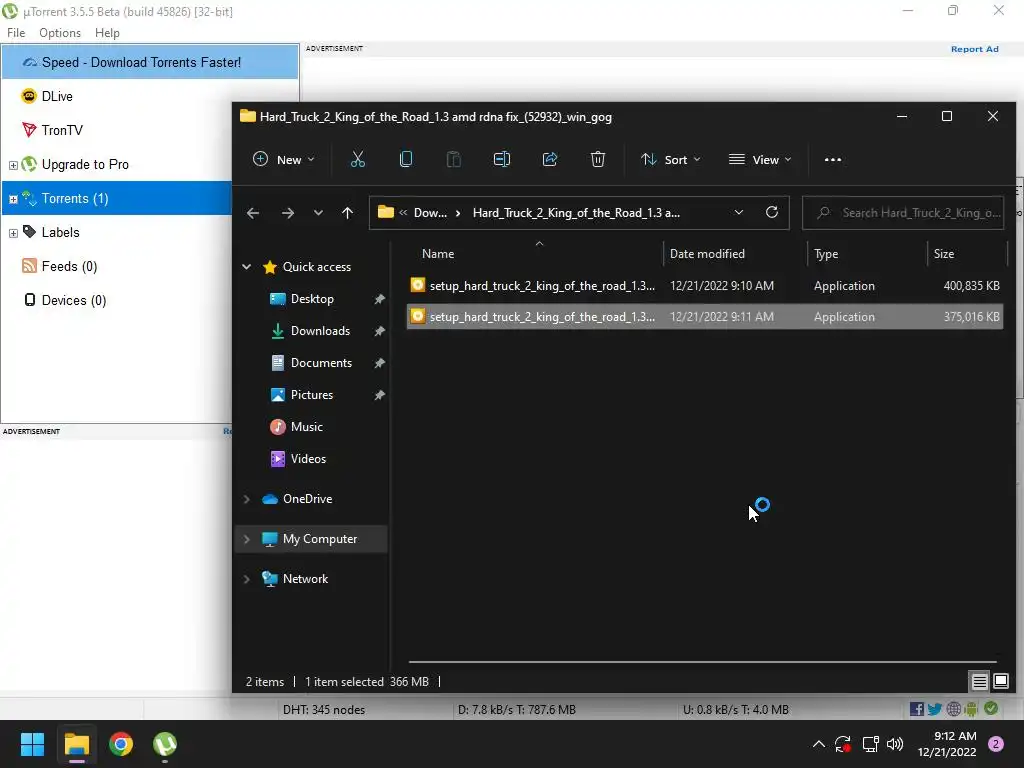Go up one folder level arrow
This screenshot has width=1024, height=768.
pos(347,213)
